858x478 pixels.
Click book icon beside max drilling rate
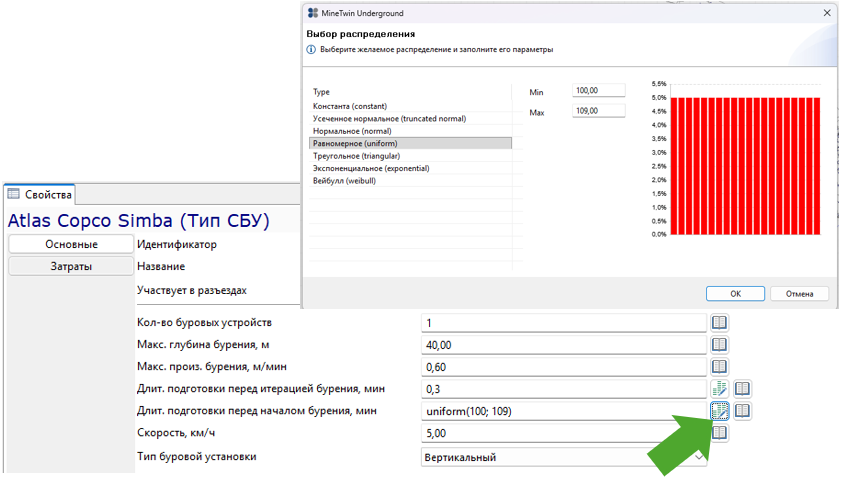tap(720, 366)
